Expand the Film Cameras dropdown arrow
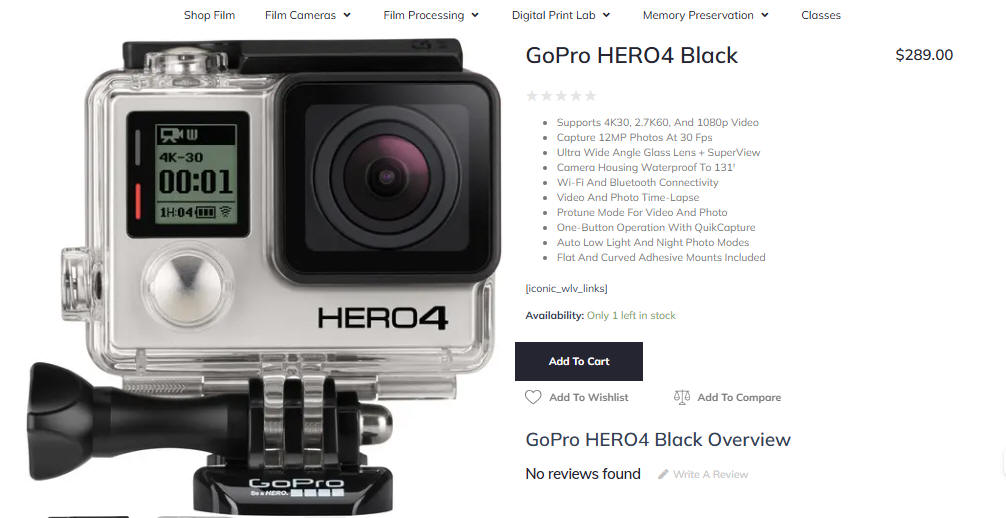This screenshot has width=1006, height=518. pyautogui.click(x=347, y=15)
